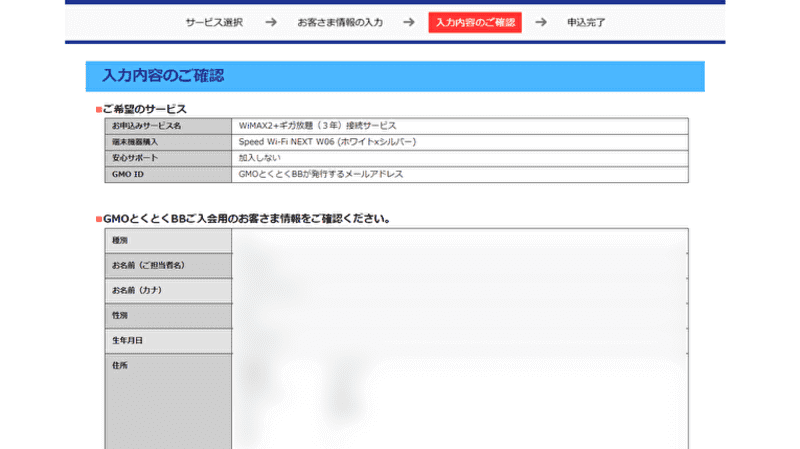Click the 加入しない support value
The width and height of the screenshot is (800, 449).
[259, 158]
